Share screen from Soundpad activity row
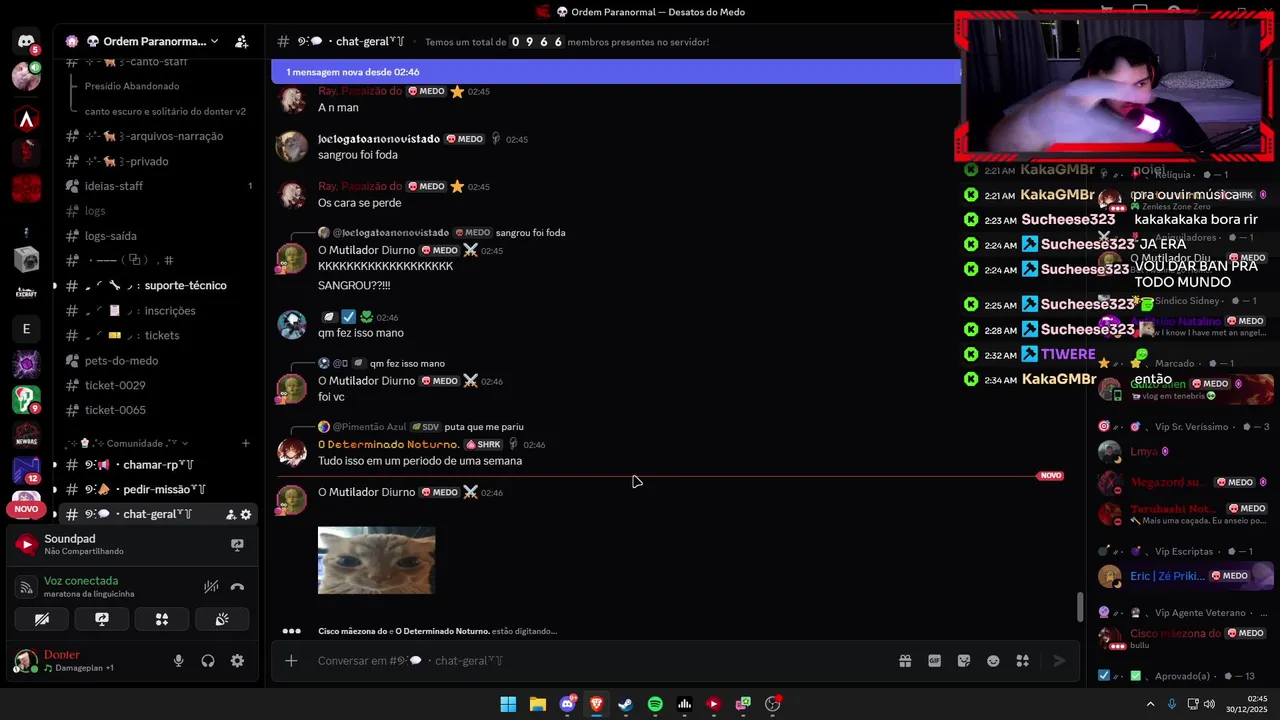The image size is (1280, 720). point(237,545)
